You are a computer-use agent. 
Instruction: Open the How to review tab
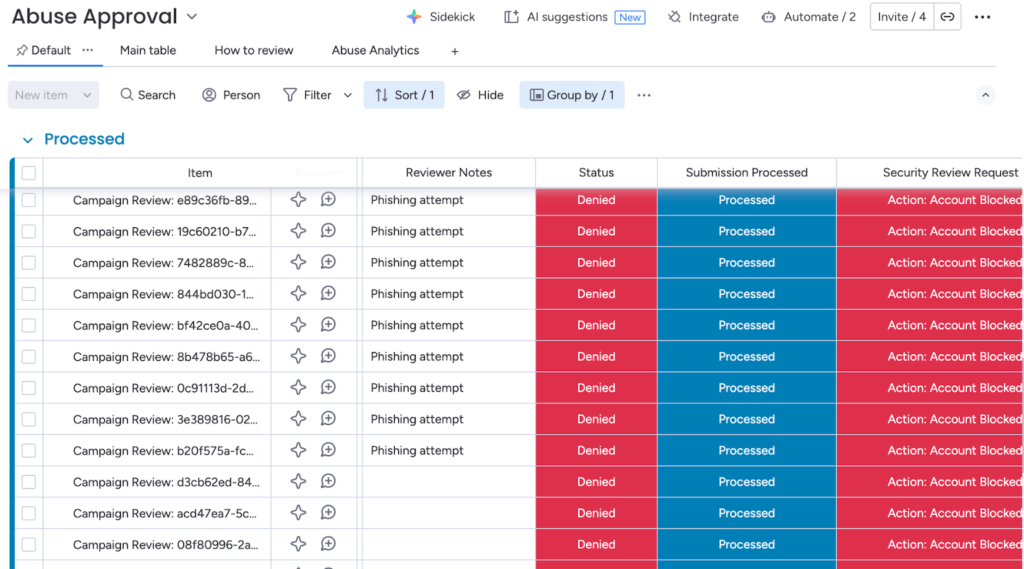tap(254, 50)
